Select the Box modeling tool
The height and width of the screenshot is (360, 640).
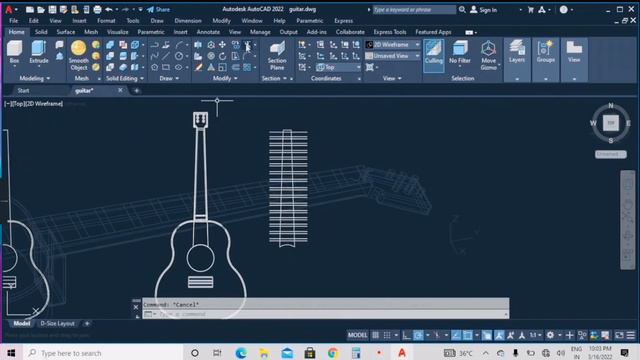click(14, 52)
